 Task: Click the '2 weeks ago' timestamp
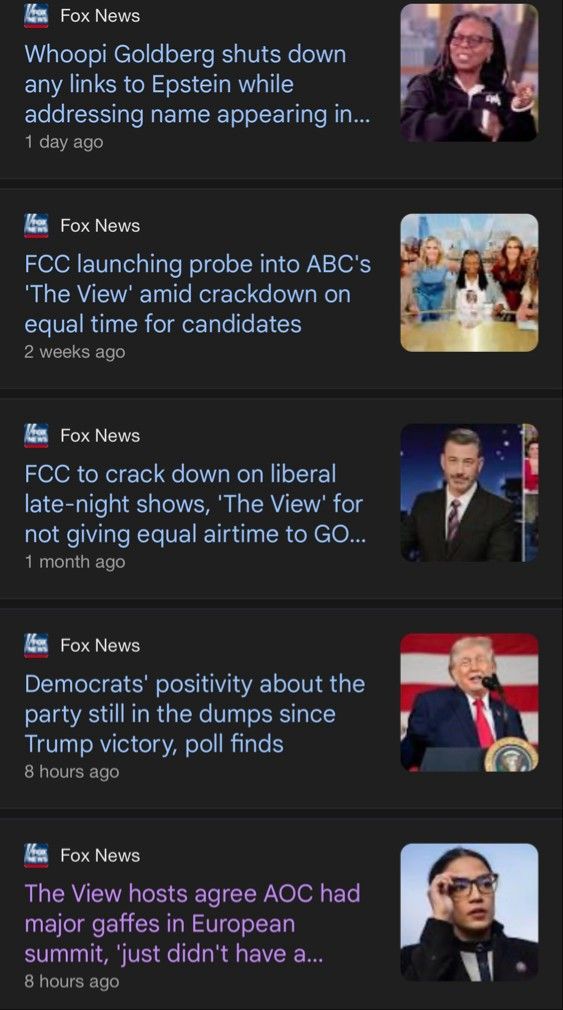(75, 352)
